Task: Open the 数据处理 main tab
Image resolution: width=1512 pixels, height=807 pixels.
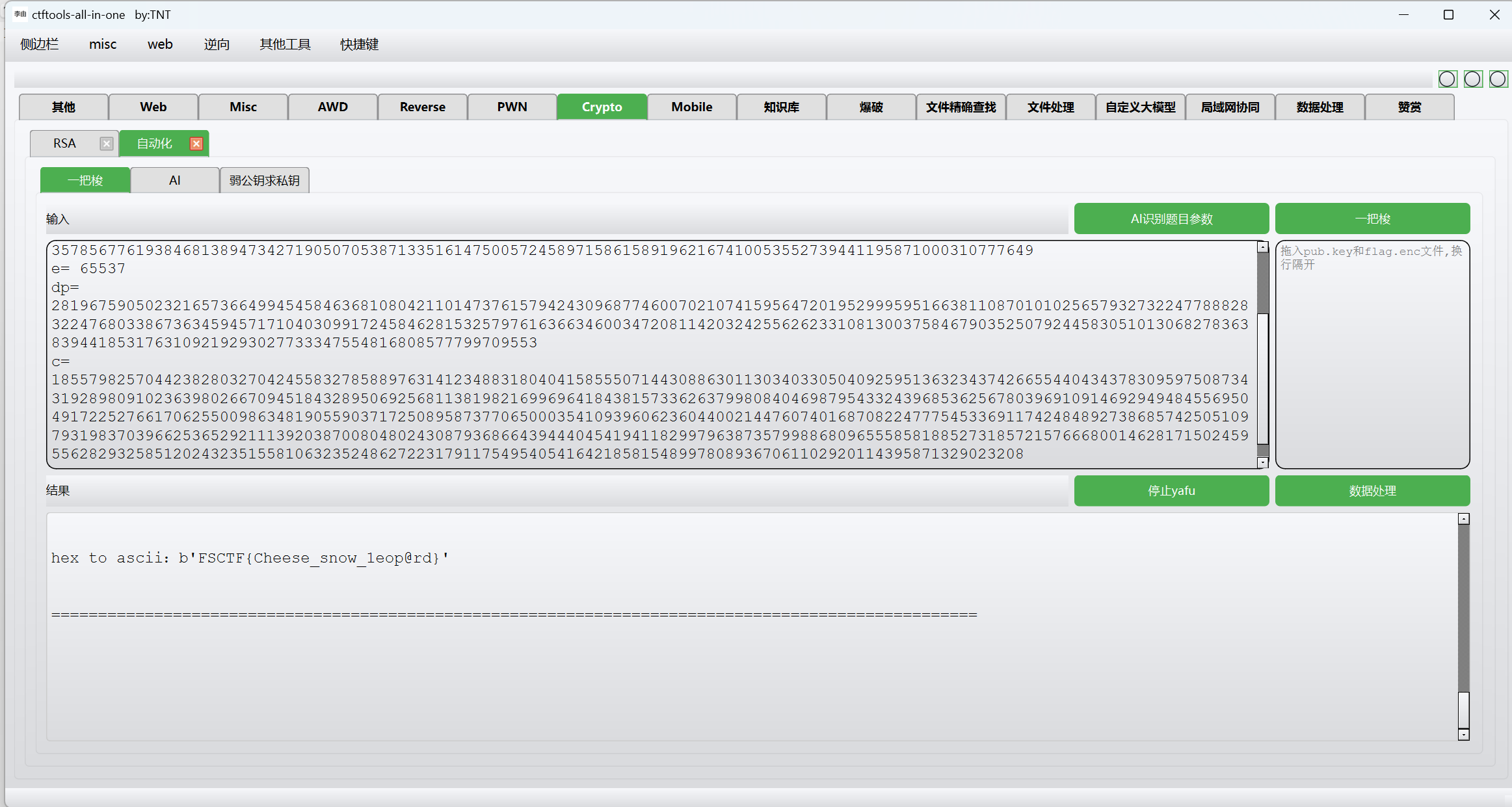Action: click(x=1320, y=107)
